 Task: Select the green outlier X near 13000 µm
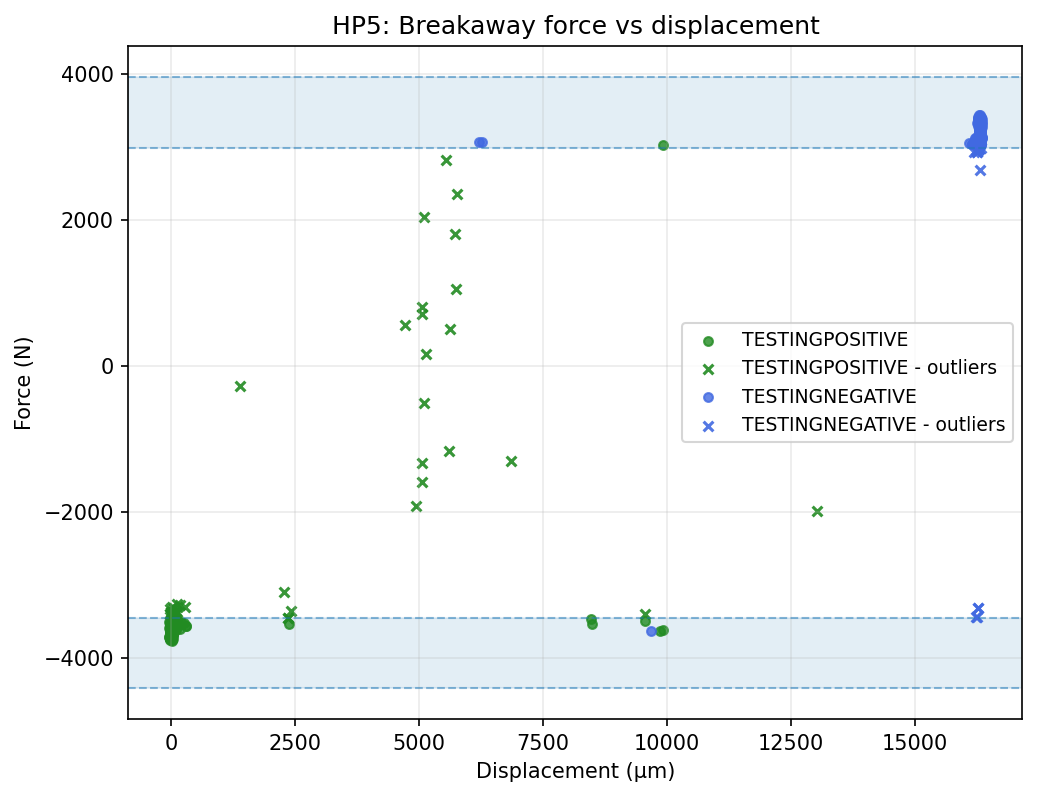817,511
